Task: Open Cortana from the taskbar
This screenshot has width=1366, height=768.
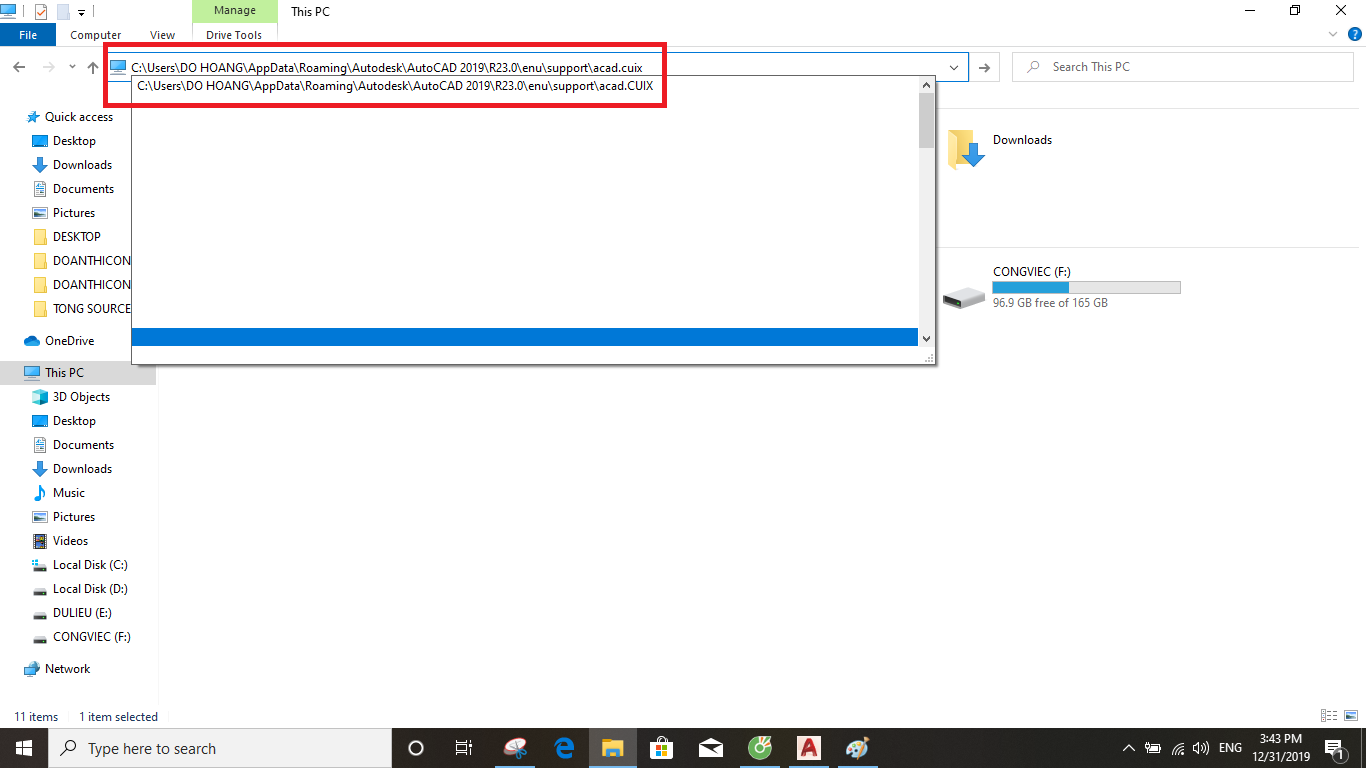Action: 416,748
